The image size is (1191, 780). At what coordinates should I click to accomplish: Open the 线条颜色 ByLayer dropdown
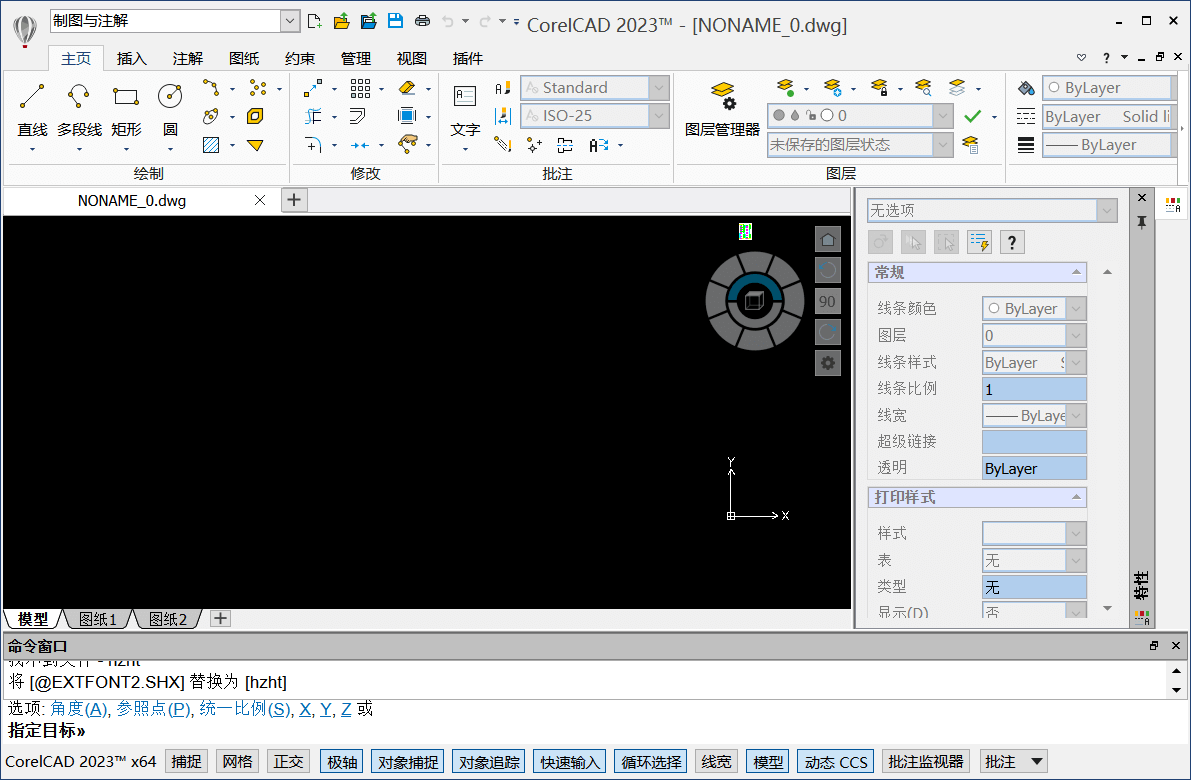(1076, 308)
